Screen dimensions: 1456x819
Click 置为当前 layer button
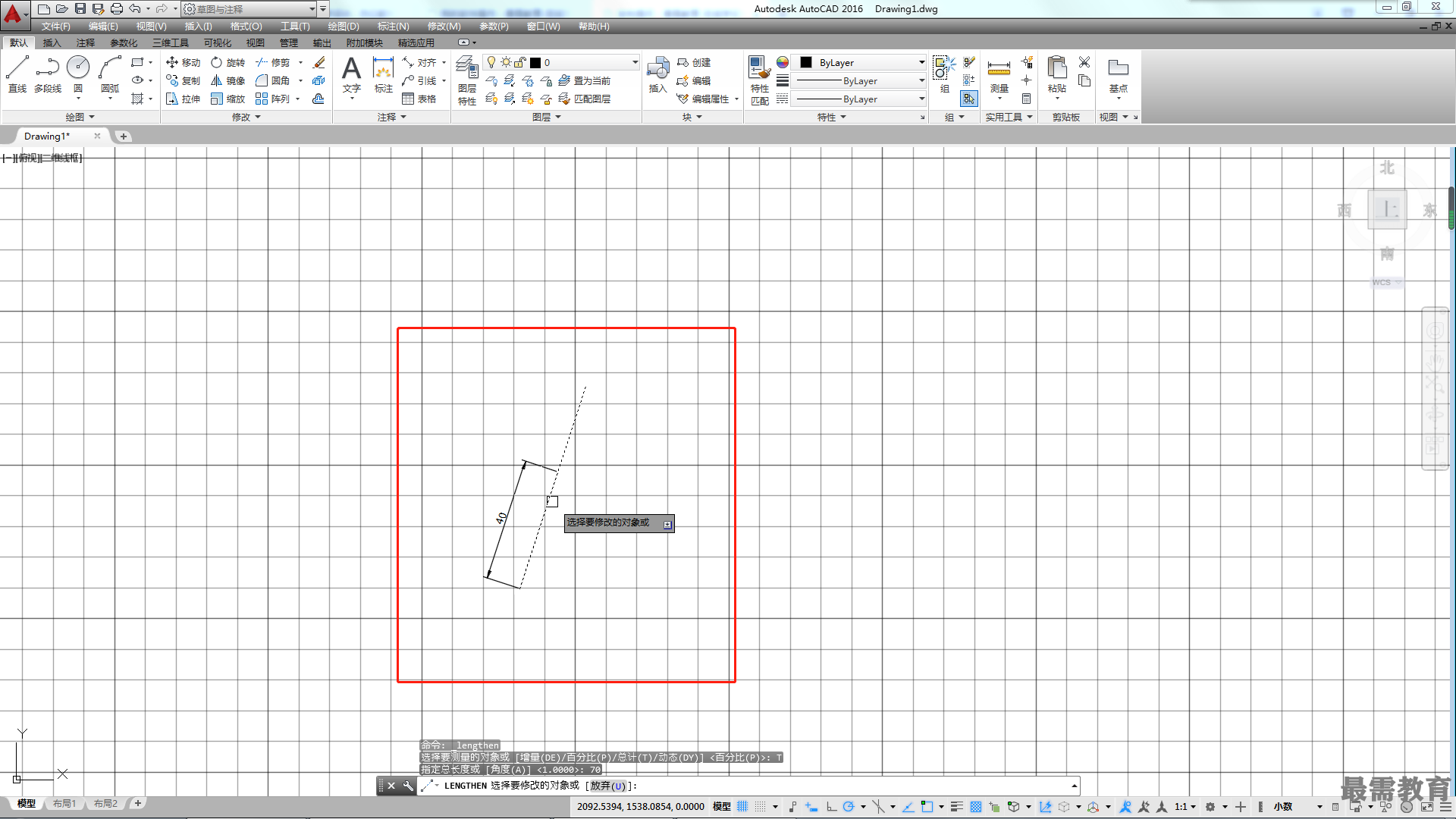[x=584, y=80]
